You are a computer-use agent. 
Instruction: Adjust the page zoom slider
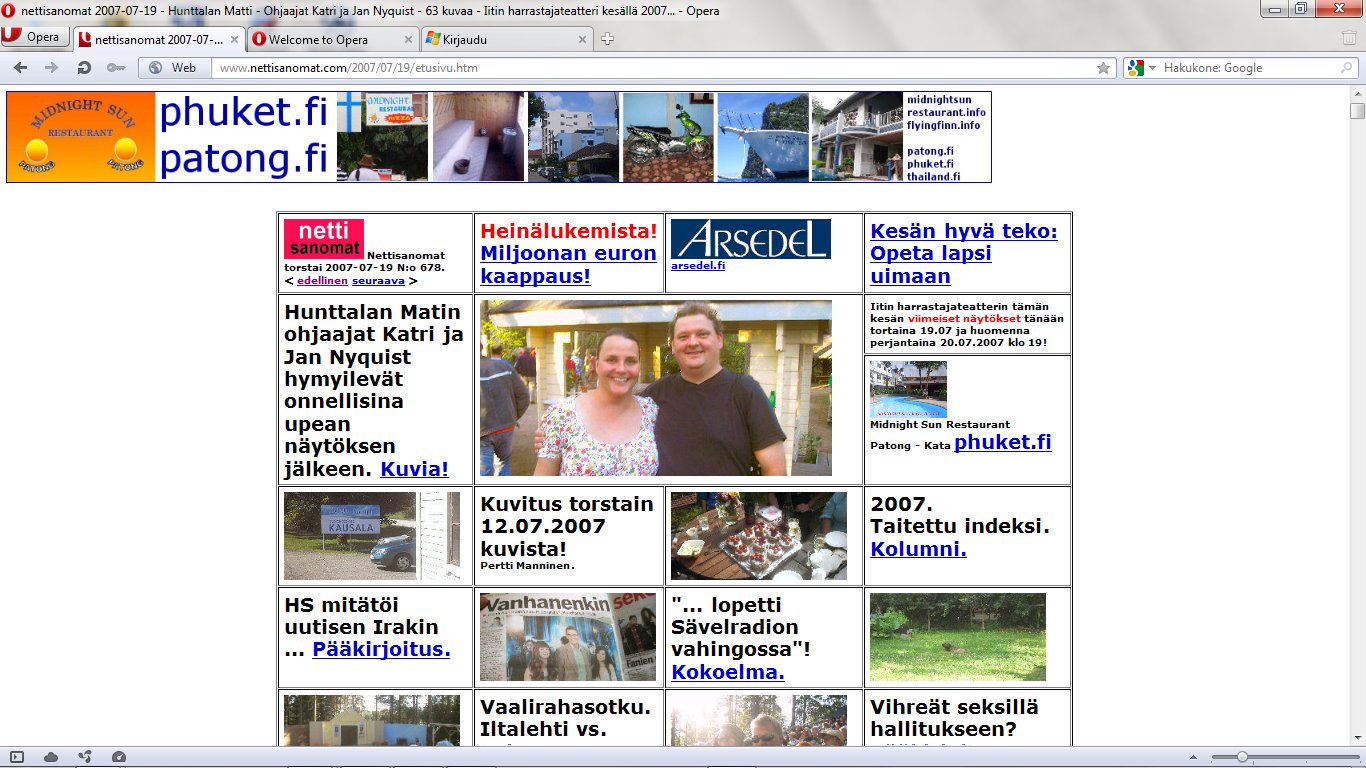pos(1242,757)
